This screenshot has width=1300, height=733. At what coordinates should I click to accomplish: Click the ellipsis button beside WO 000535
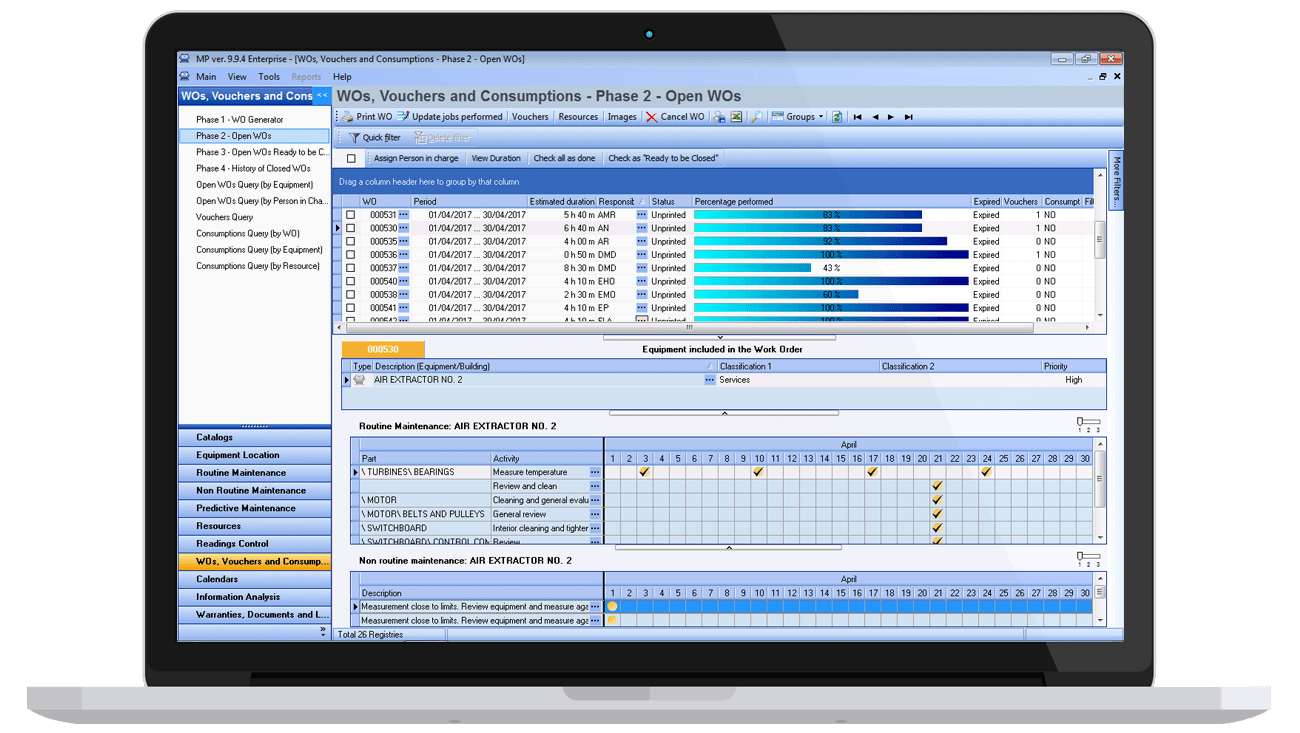[404, 241]
